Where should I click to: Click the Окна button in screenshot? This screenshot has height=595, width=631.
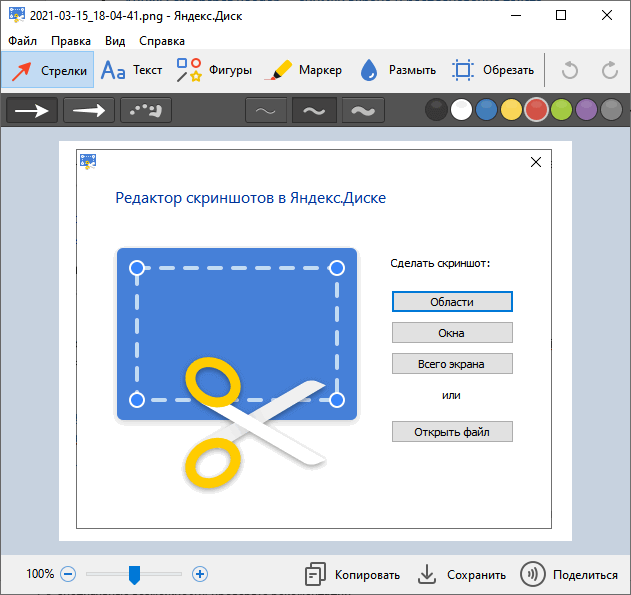(452, 333)
